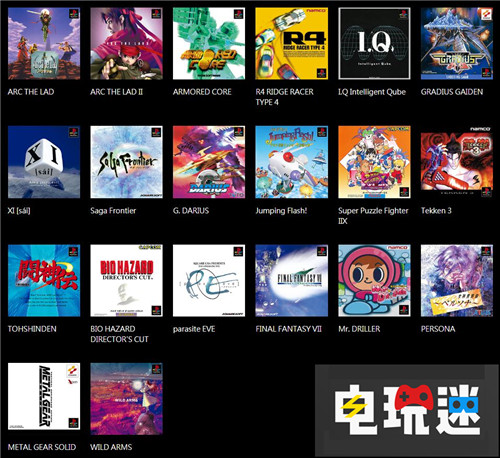The image size is (500, 458).
Task: Select the 'I.Q Intelligent Qube' caption
Action: point(372,92)
